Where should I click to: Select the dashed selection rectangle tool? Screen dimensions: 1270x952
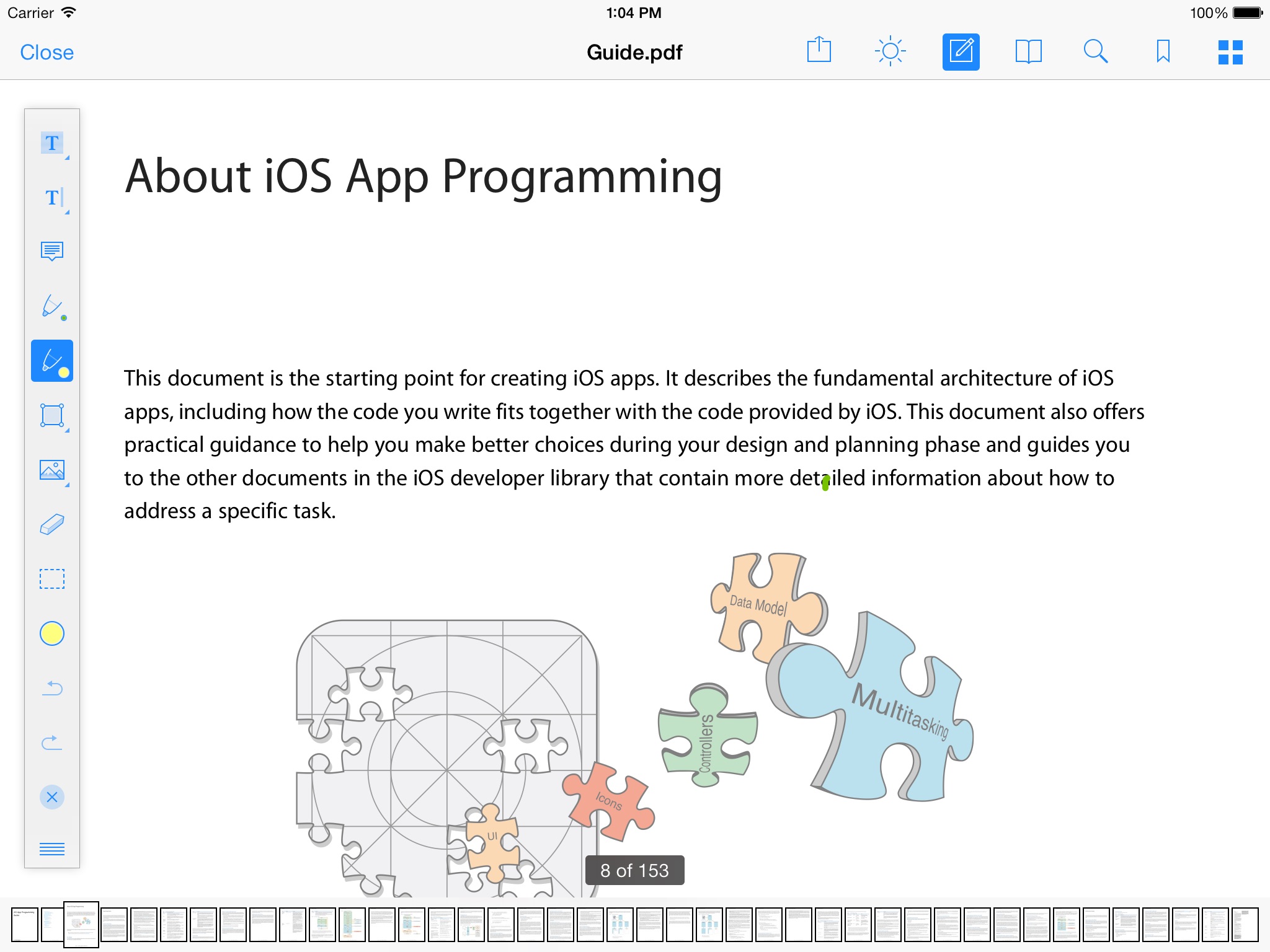coord(52,579)
